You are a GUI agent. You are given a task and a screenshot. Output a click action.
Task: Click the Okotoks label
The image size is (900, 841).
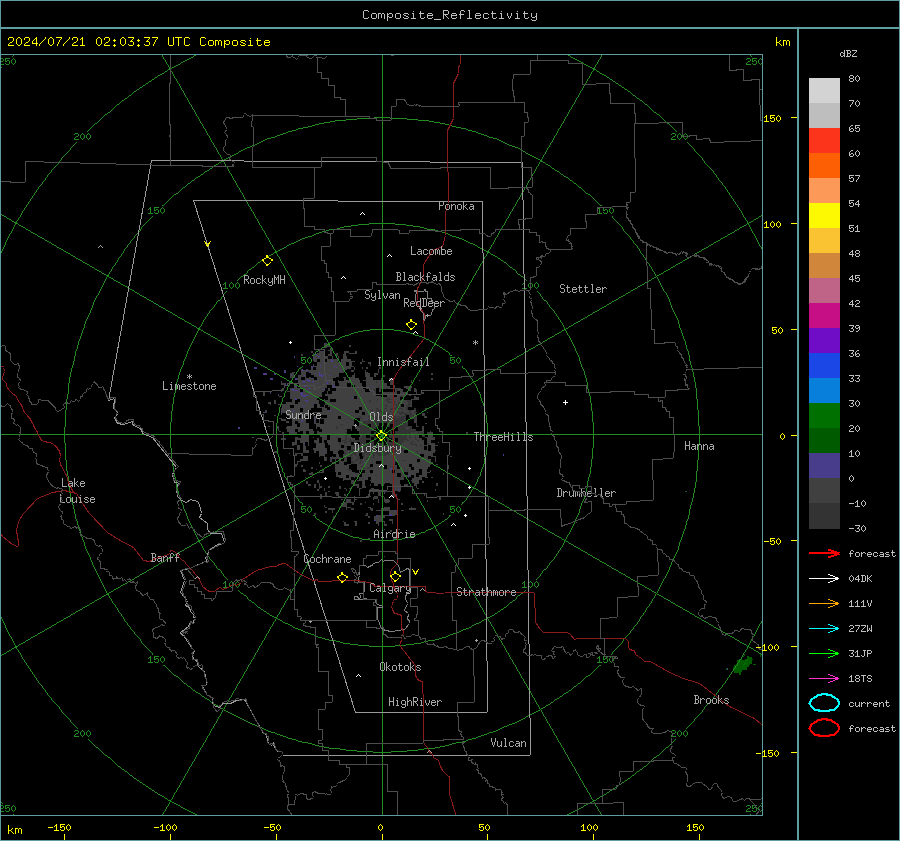(x=400, y=667)
